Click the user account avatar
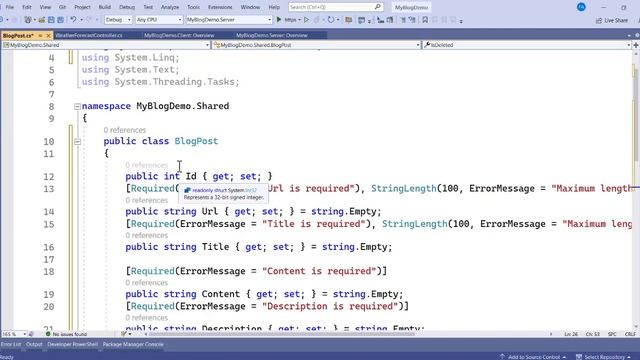640x360 pixels. 581,7
